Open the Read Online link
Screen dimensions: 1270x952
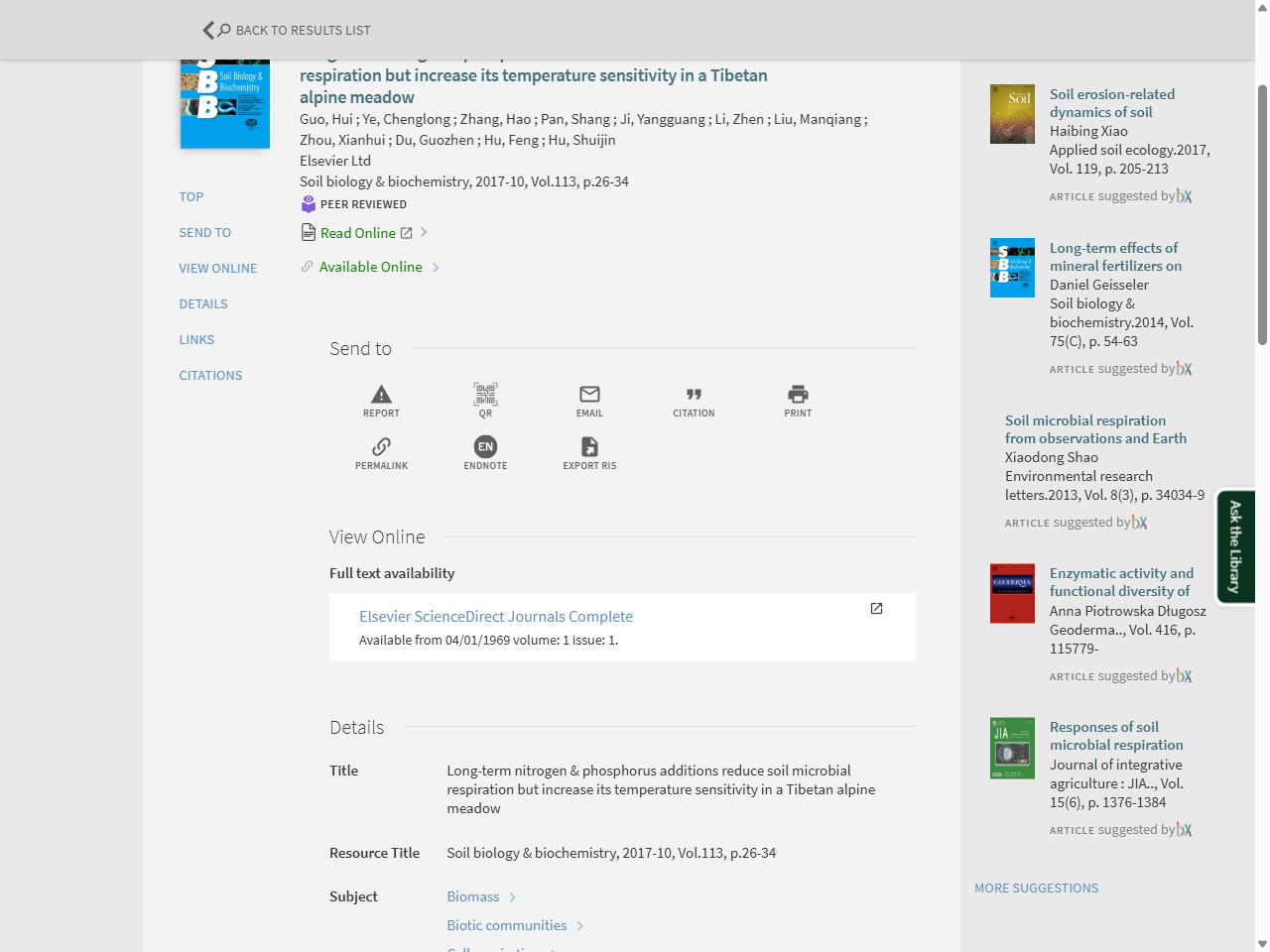coord(358,233)
